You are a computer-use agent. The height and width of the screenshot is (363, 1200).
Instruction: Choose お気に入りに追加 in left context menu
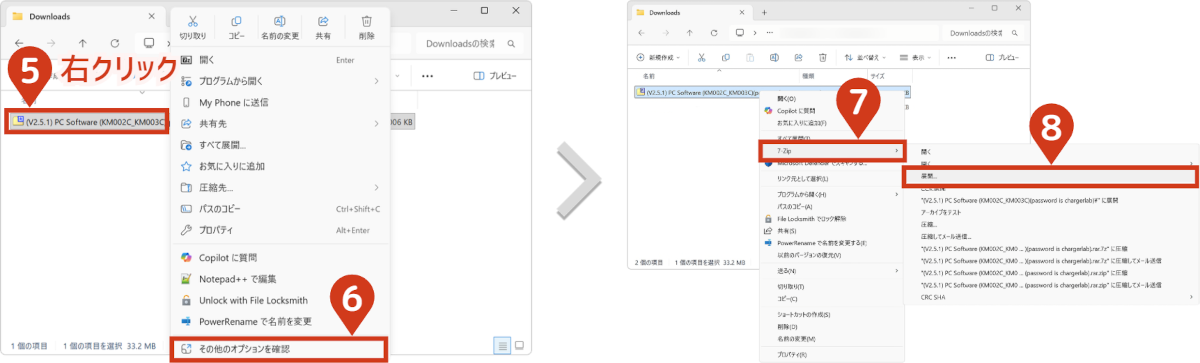click(x=279, y=166)
